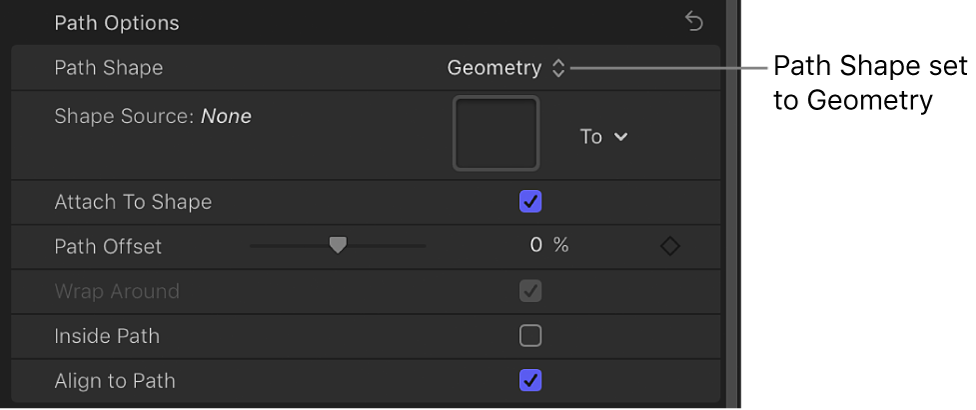Click the Path Shape label
The image size is (976, 410).
click(x=108, y=68)
